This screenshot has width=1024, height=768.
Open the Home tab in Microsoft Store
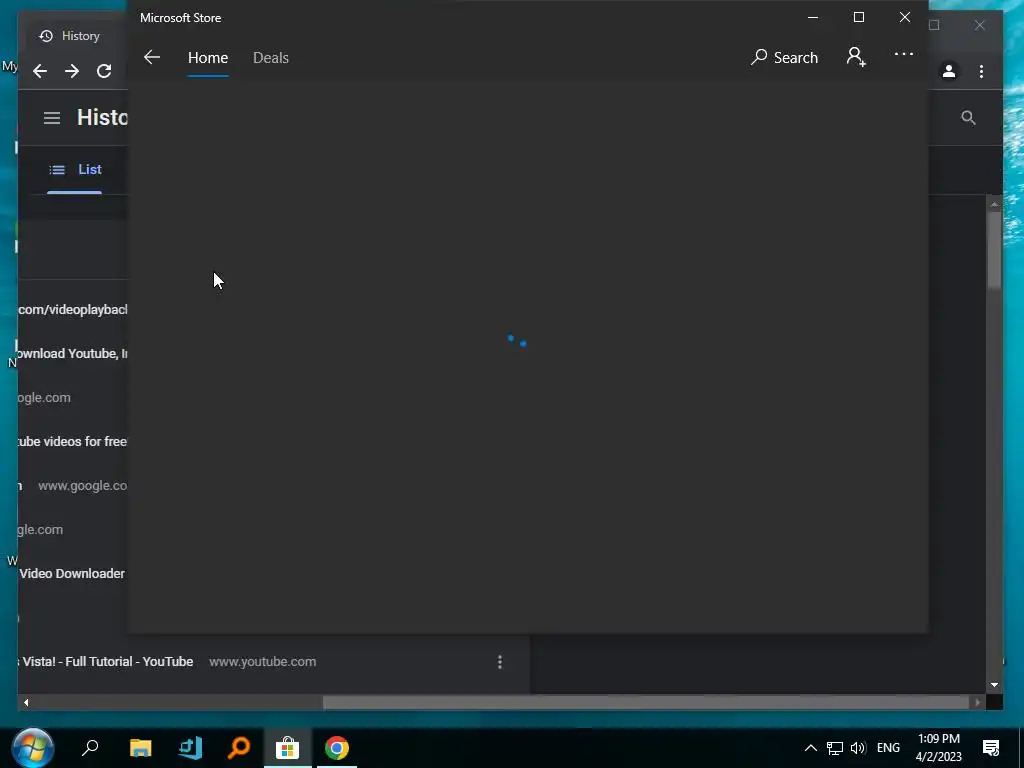(208, 57)
